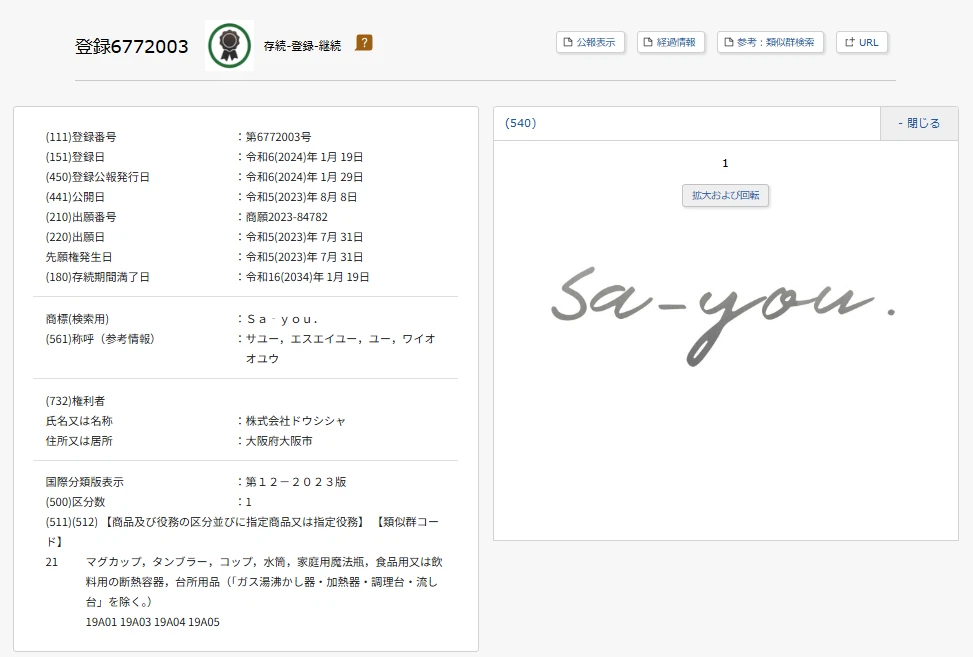Launch 参考：類似群検索 similar group search

(x=770, y=42)
